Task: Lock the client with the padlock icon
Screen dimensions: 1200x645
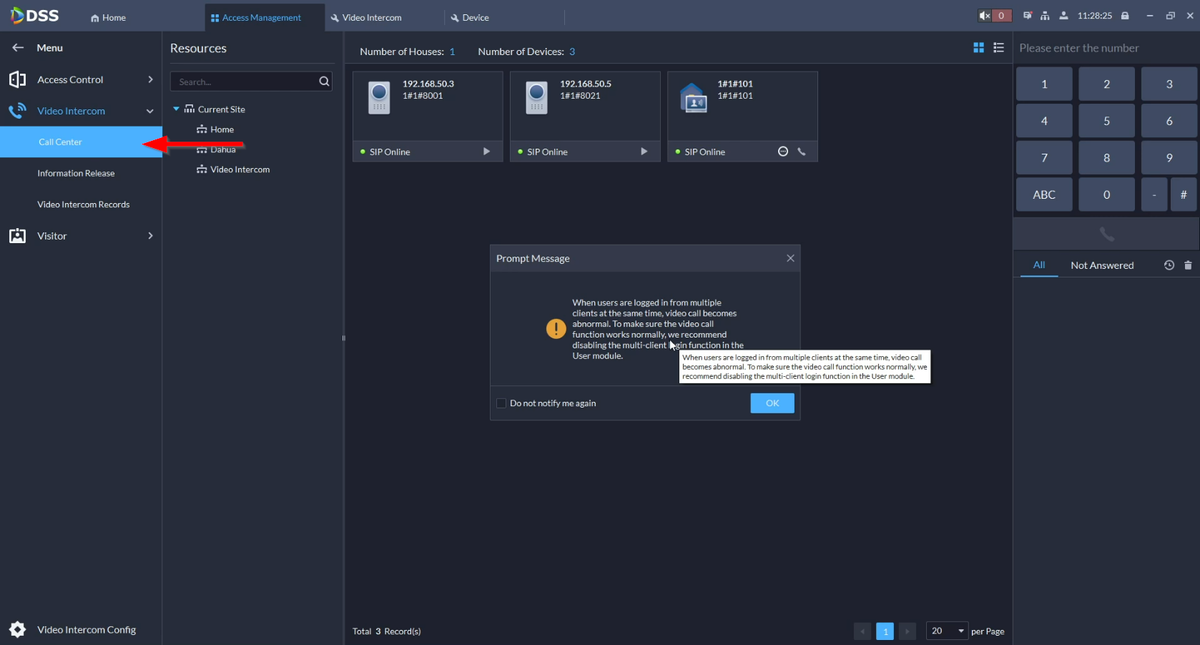Action: pyautogui.click(x=1125, y=16)
